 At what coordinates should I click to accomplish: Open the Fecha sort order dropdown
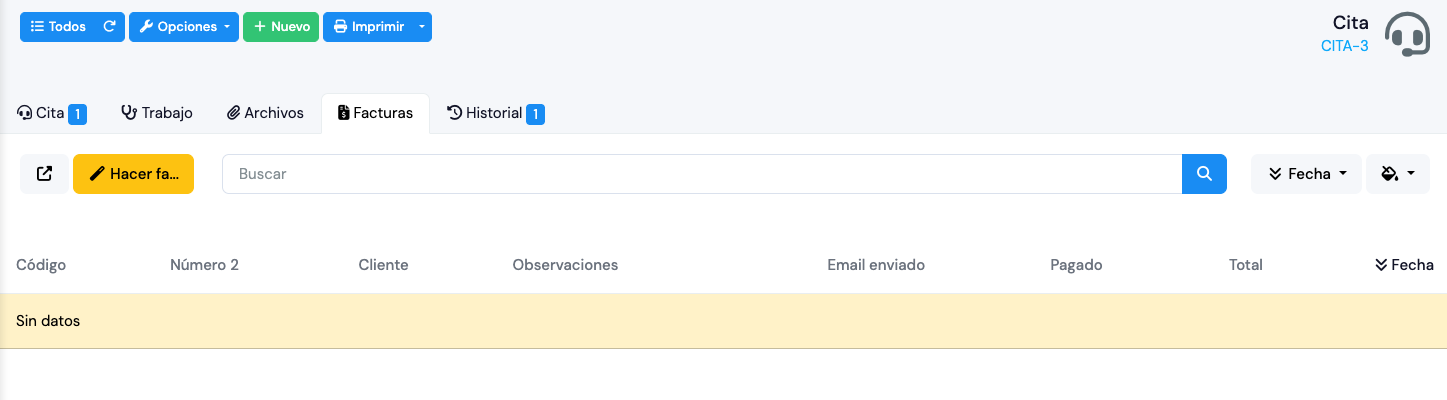point(1306,174)
